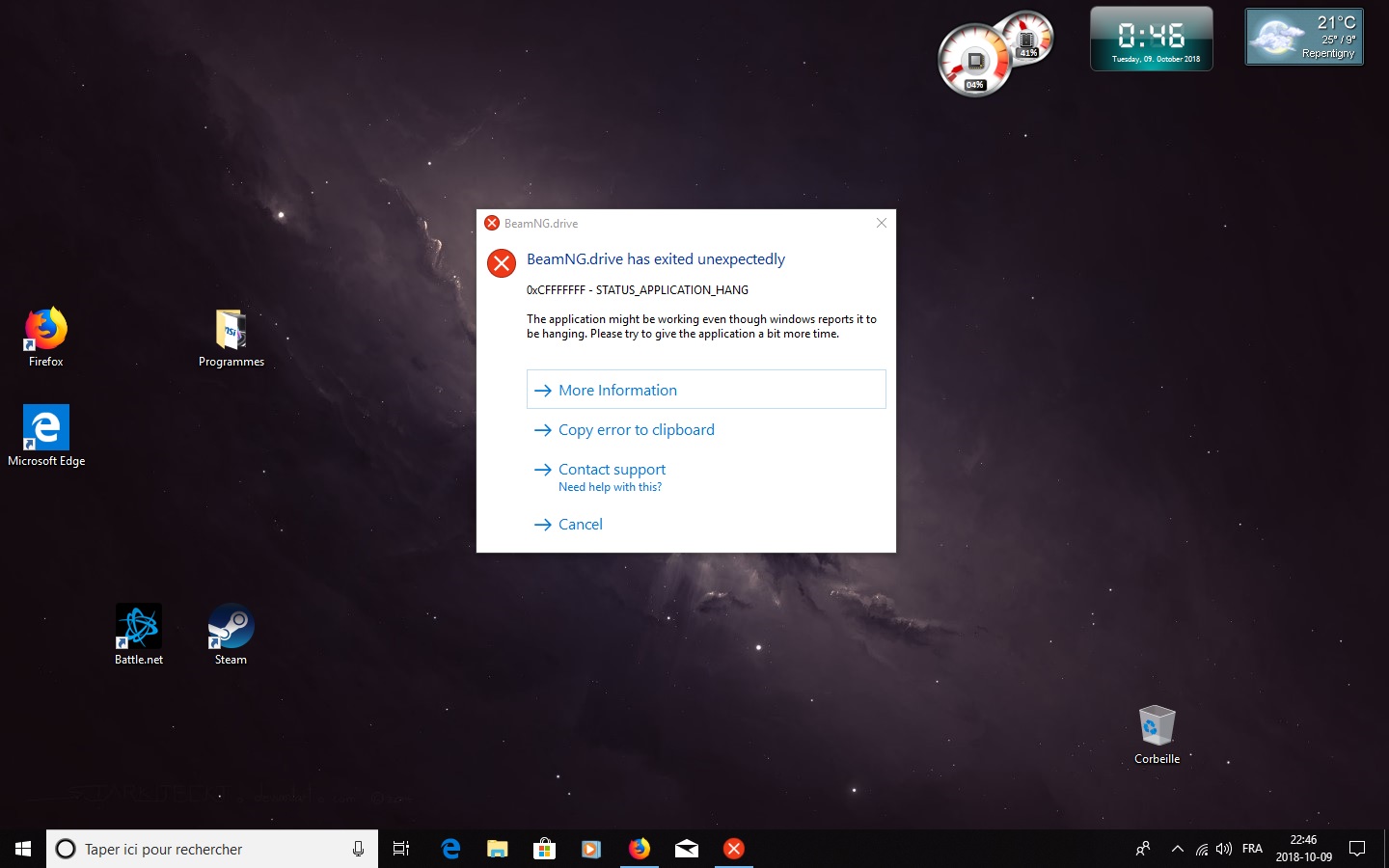
Task: Copy error to clipboard
Action: pos(636,430)
